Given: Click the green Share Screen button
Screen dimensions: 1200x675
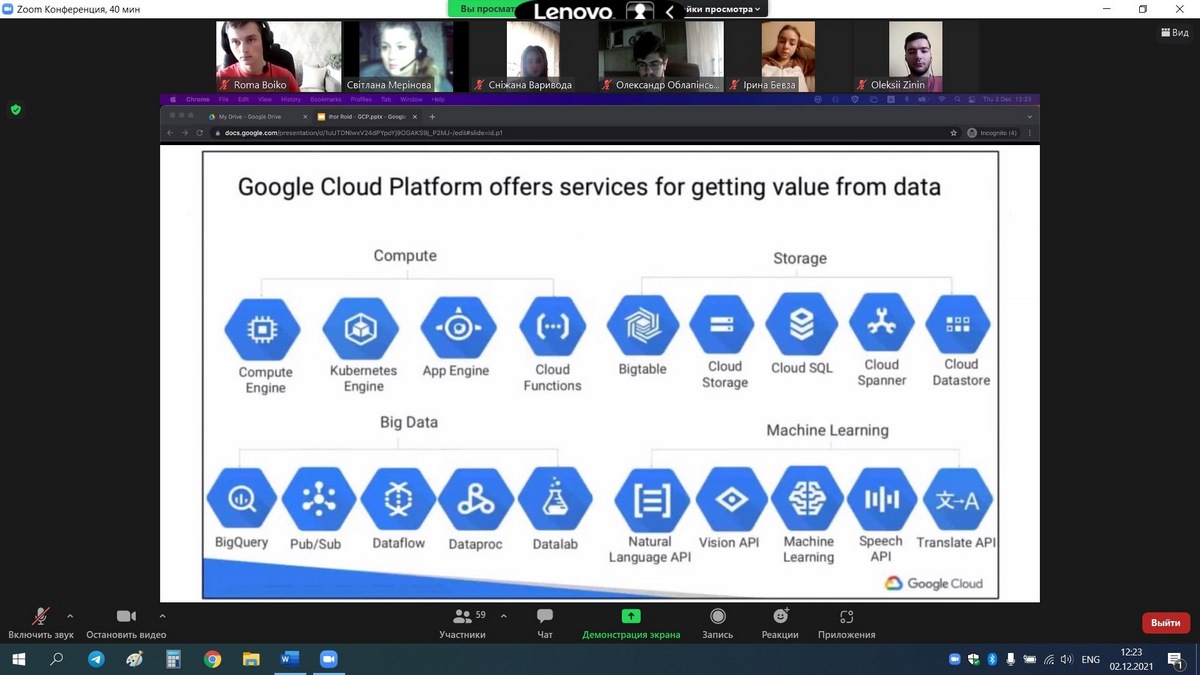Looking at the screenshot, I should coord(631,622).
